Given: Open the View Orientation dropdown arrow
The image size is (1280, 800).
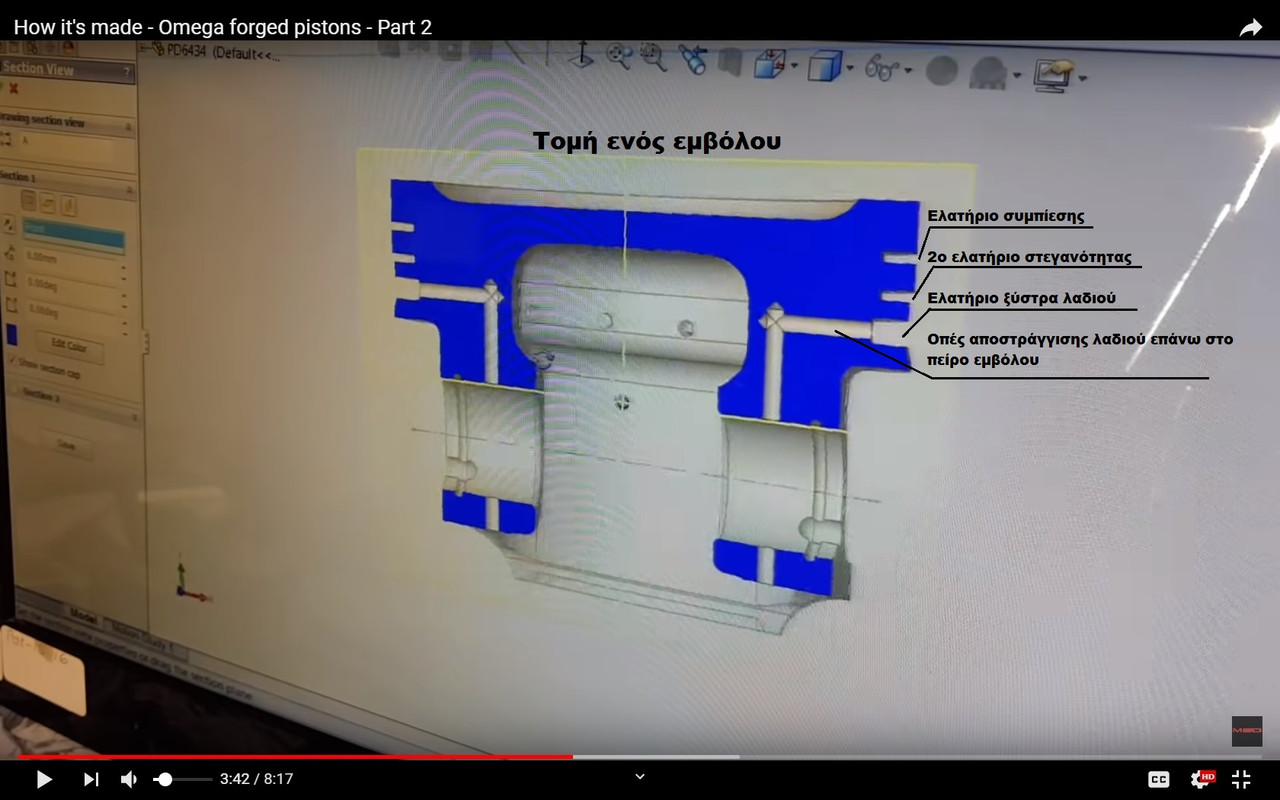Looking at the screenshot, I should 794,67.
